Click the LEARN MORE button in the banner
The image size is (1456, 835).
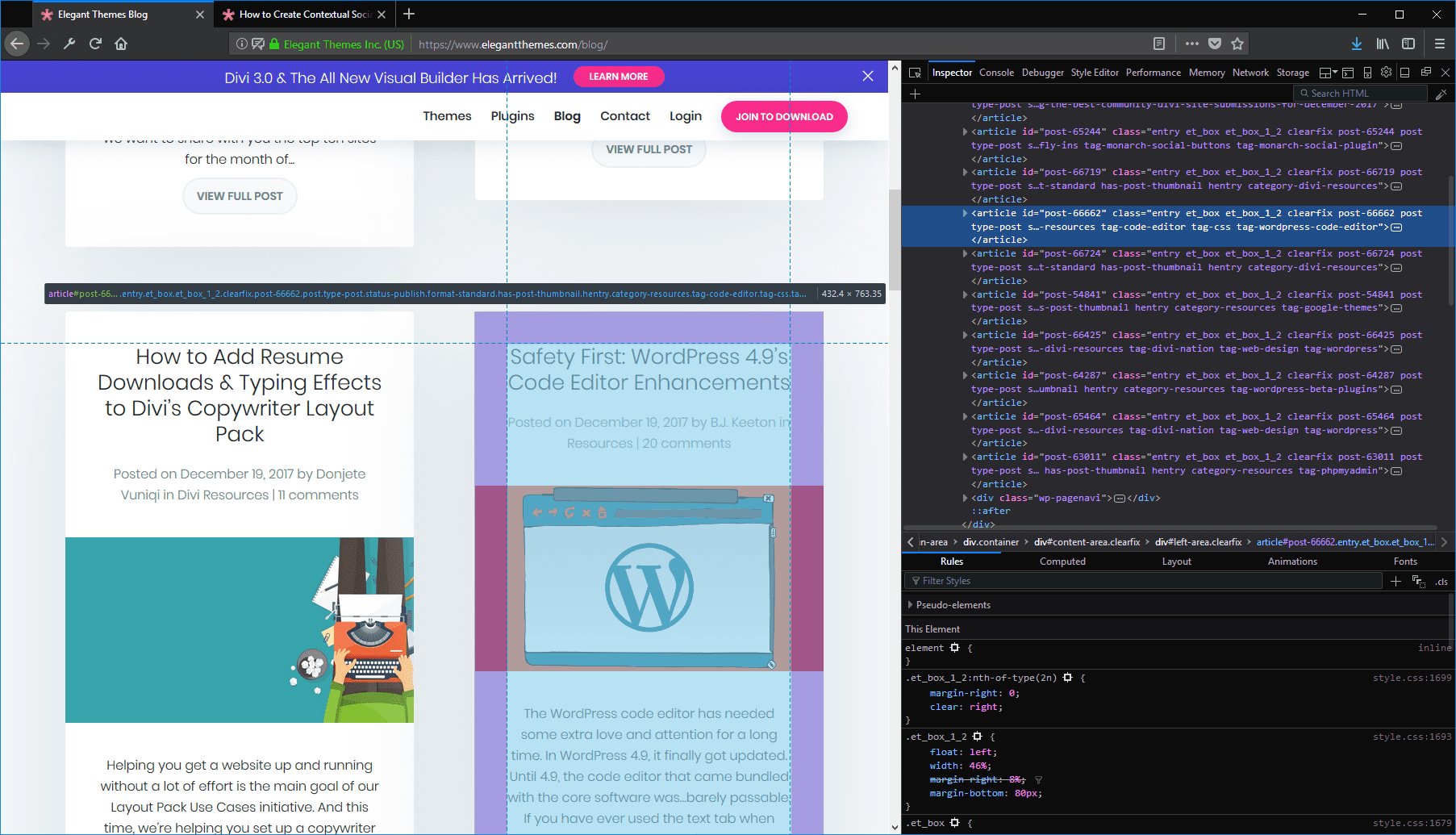pos(619,77)
